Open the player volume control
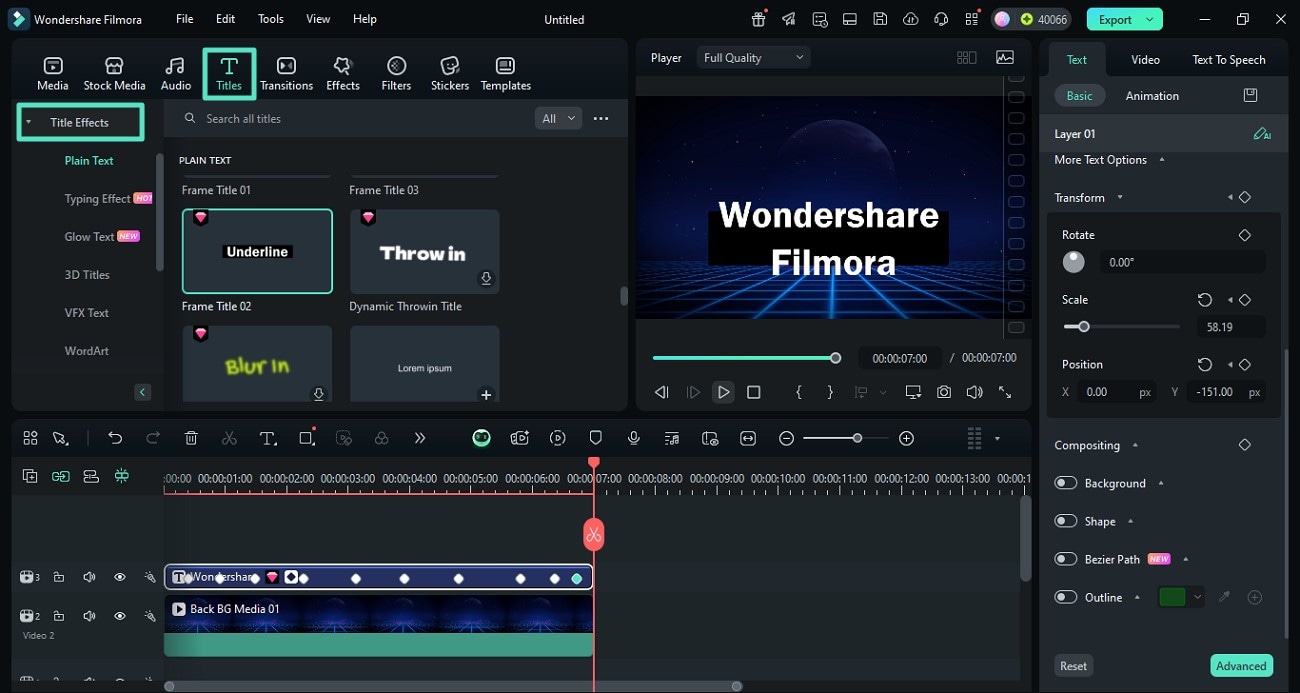Image resolution: width=1300 pixels, height=693 pixels. 974,392
